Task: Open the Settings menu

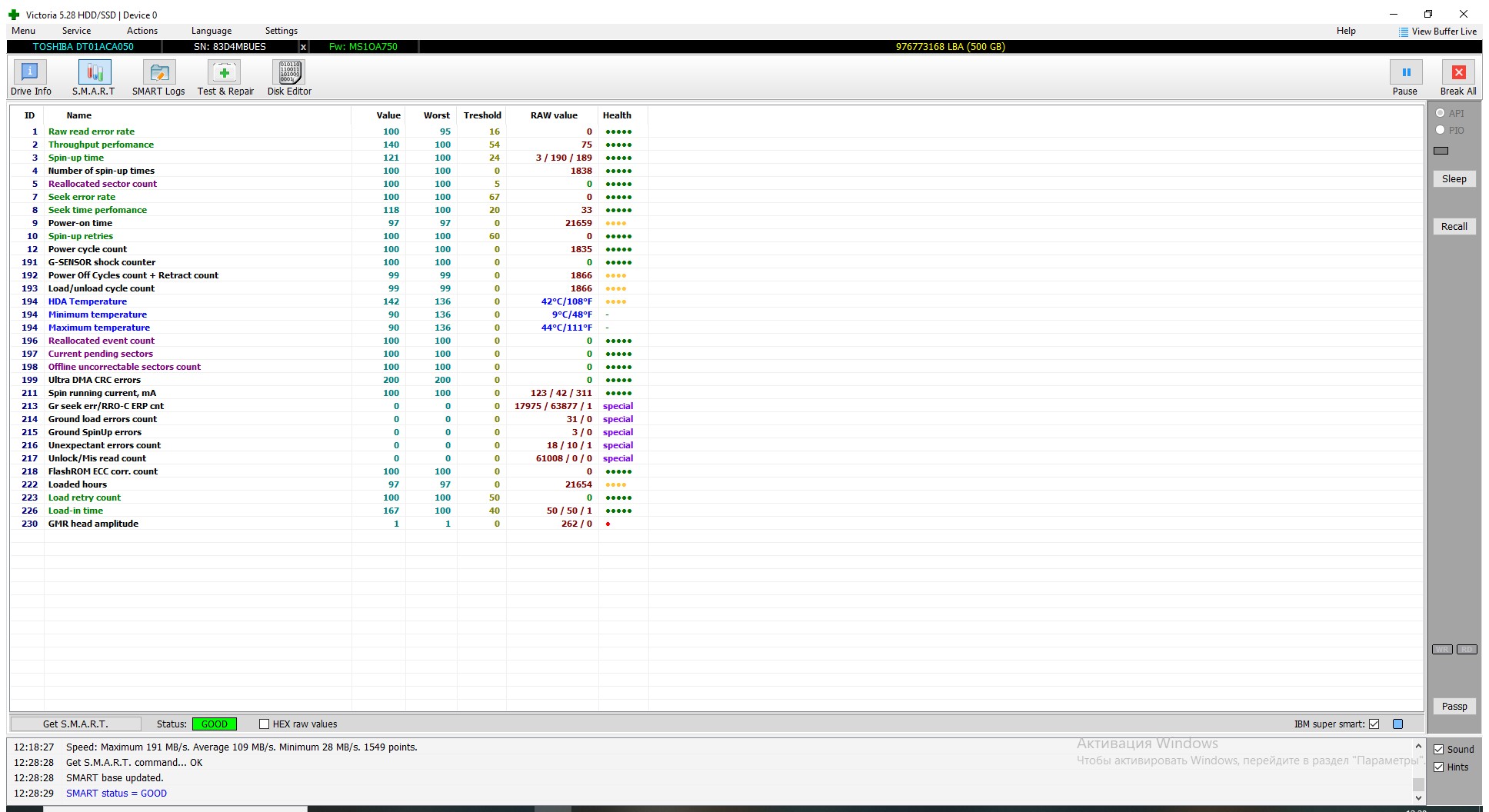Action: pos(281,31)
